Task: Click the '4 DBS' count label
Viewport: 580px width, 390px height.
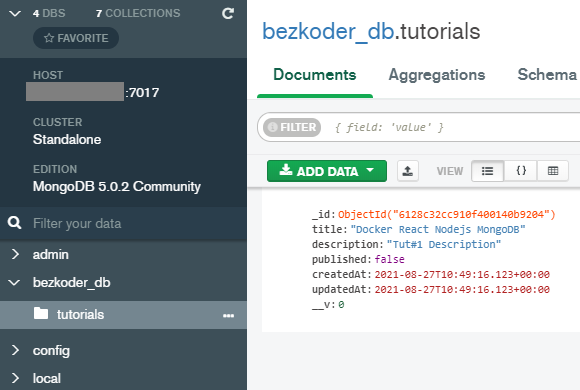Action: [49, 13]
